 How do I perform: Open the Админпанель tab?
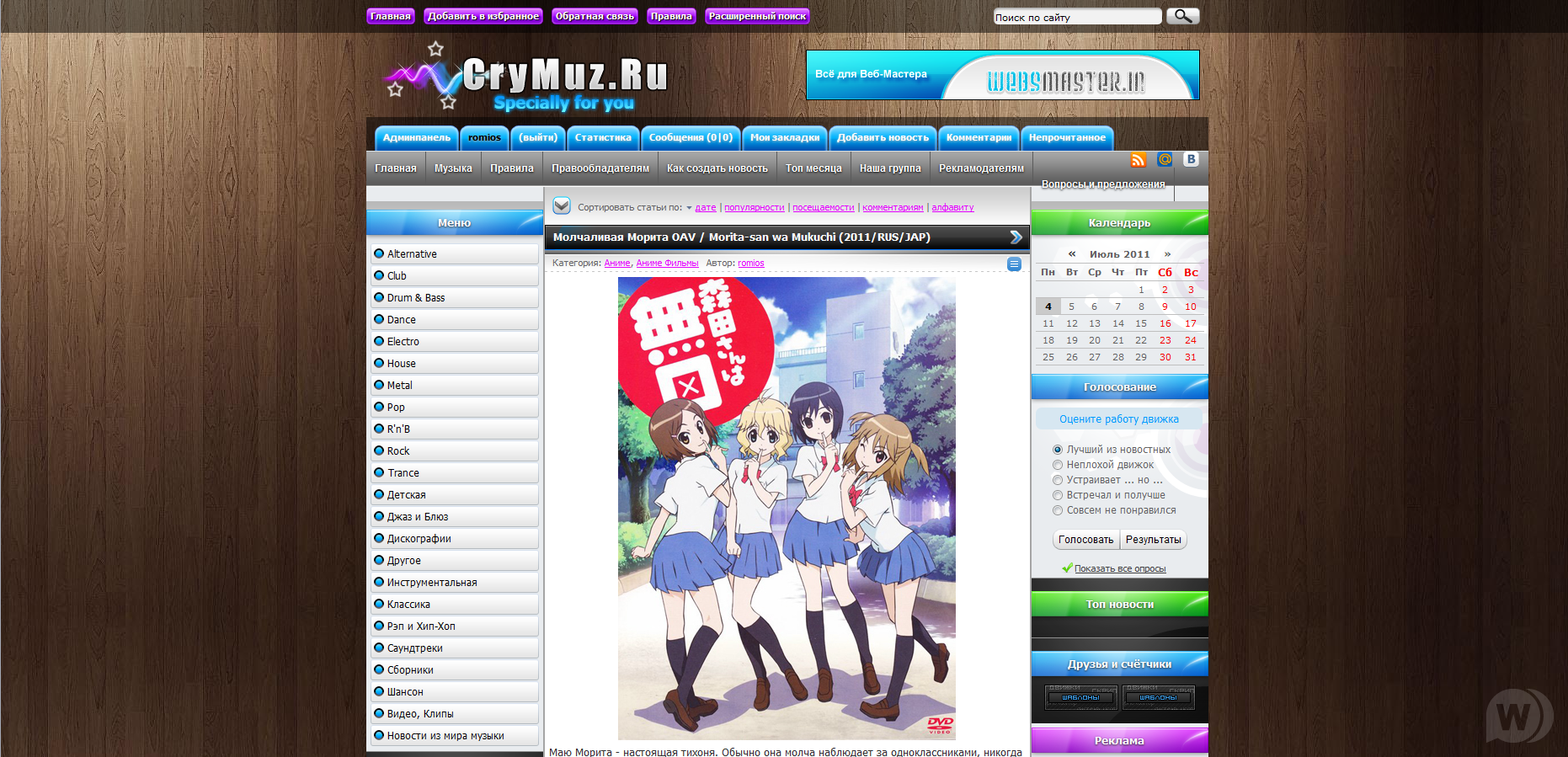click(x=417, y=137)
